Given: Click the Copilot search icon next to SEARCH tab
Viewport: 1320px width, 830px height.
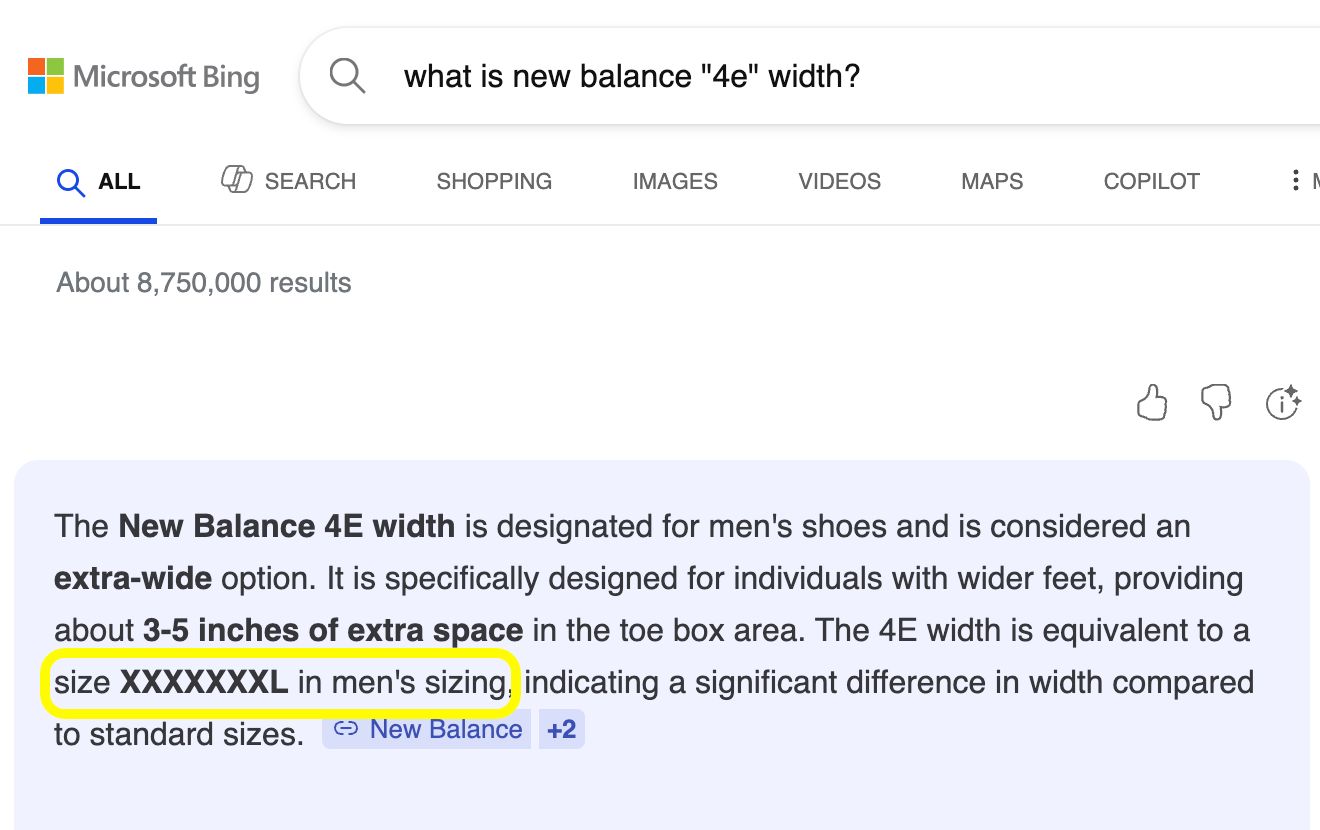Looking at the screenshot, I should [237, 180].
